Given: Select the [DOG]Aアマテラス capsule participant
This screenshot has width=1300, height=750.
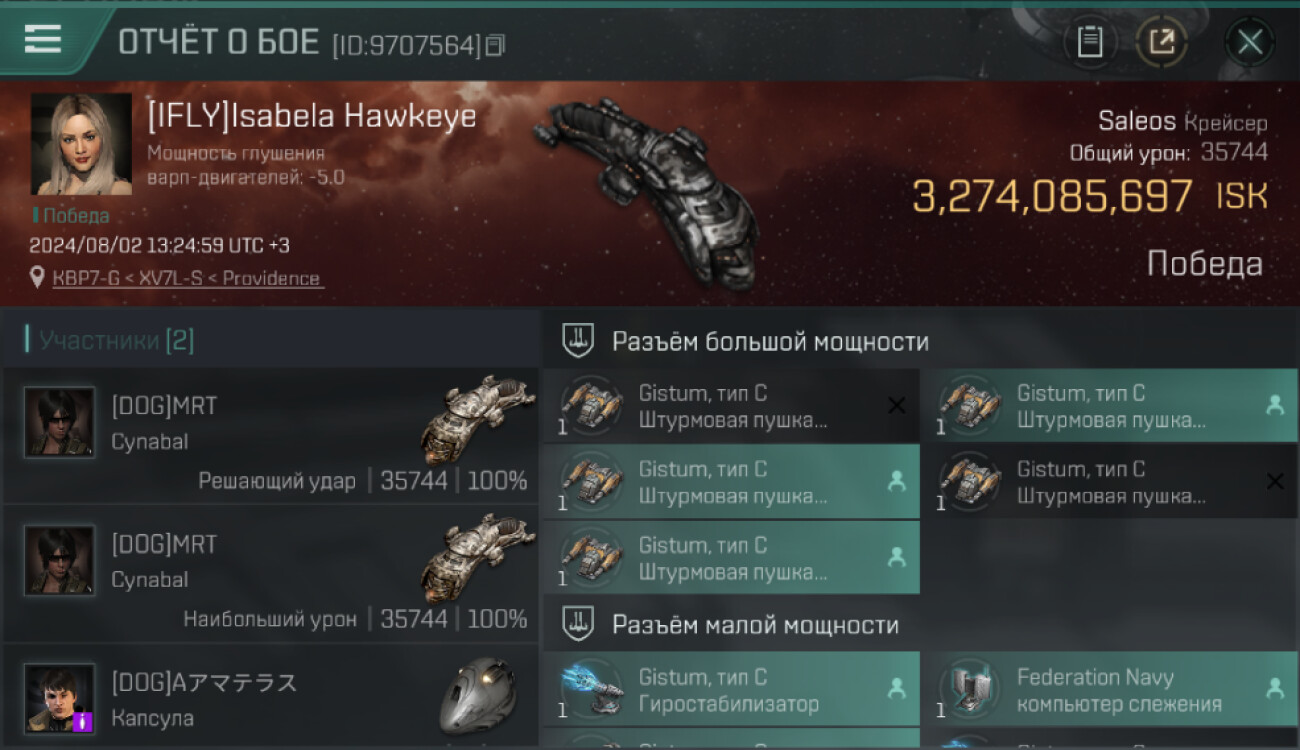Looking at the screenshot, I should (x=270, y=695).
